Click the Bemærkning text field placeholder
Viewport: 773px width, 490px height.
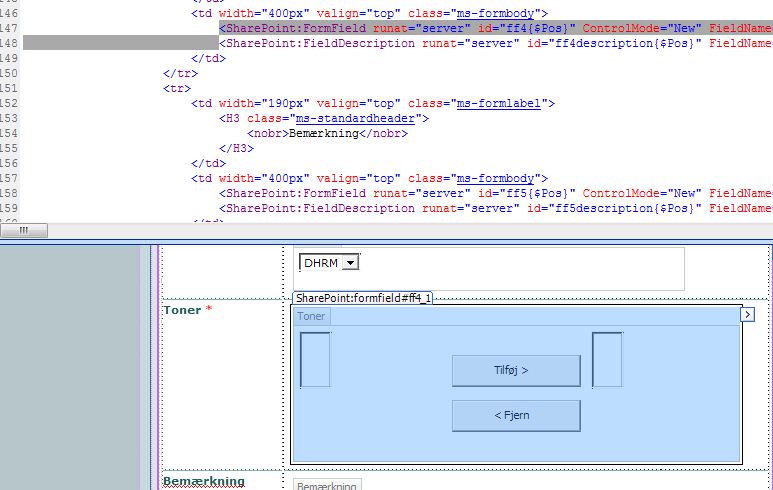point(327,485)
